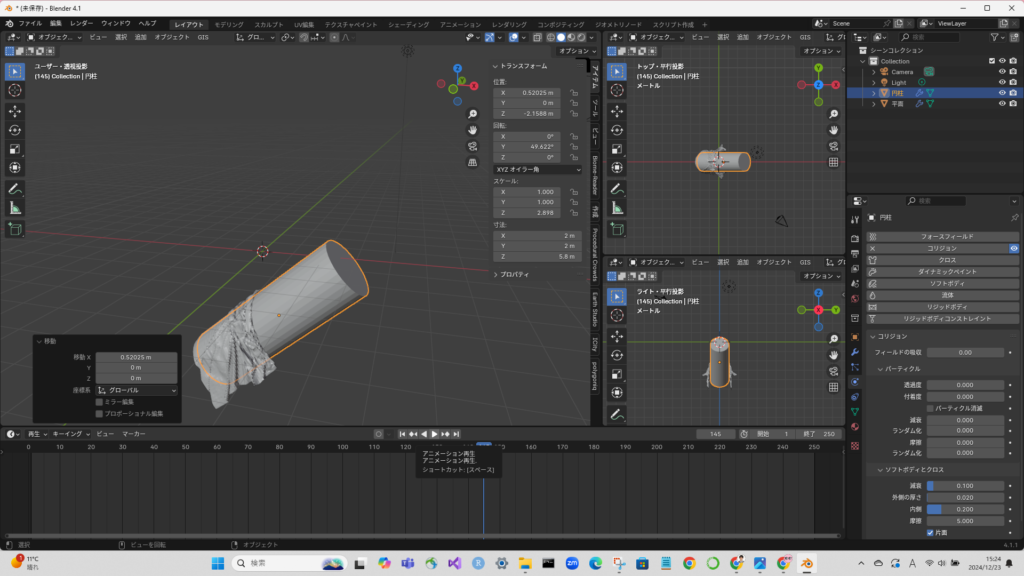Image resolution: width=1024 pixels, height=576 pixels.
Task: Click the 内側 thickness slider
Action: click(x=964, y=508)
